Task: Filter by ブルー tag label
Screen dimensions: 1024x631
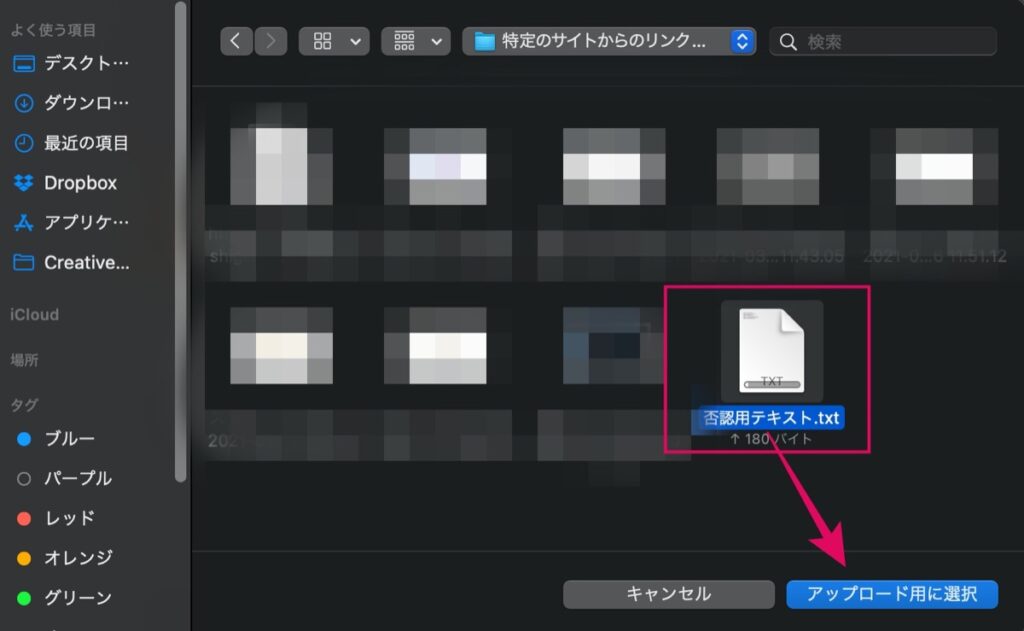Action: point(69,439)
